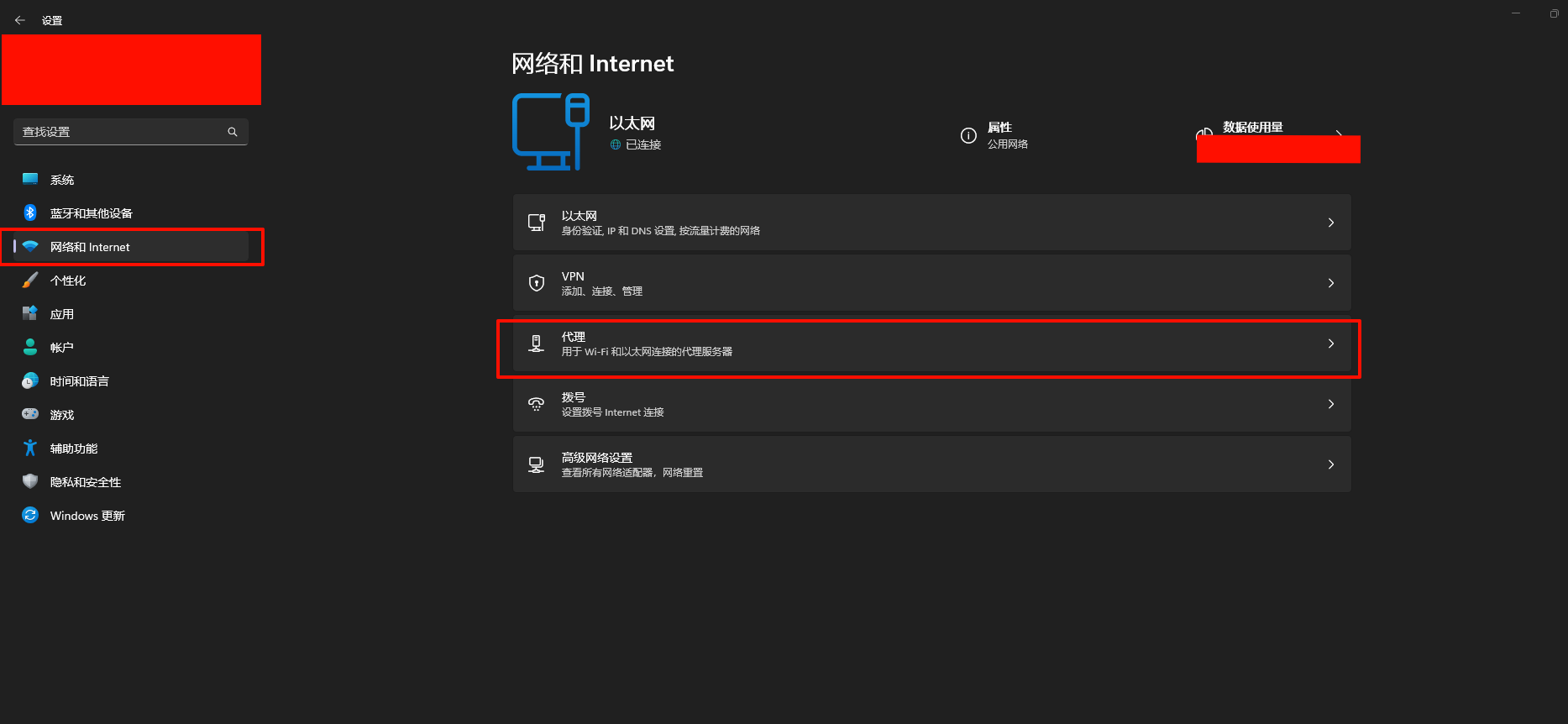Select 系统 in the sidebar
This screenshot has height=724, width=1568.
62,180
